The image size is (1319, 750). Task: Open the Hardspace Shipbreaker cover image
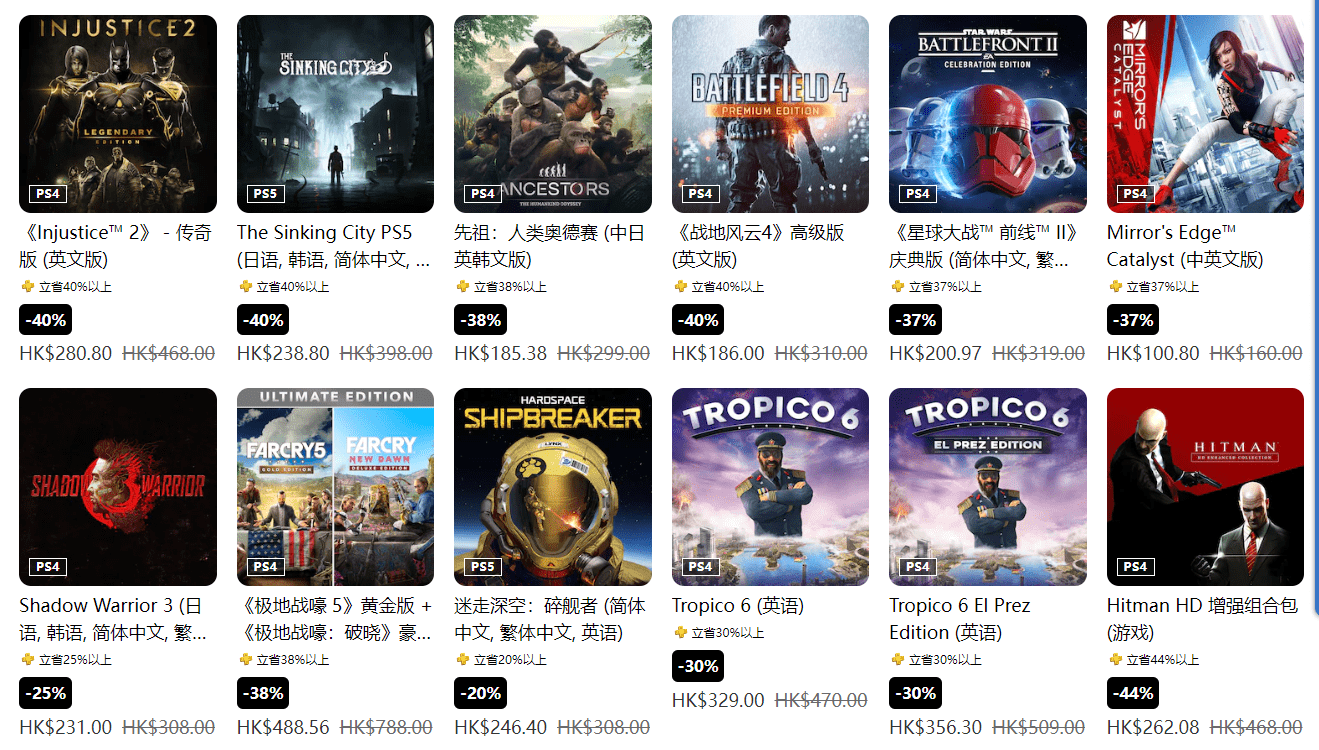point(553,487)
